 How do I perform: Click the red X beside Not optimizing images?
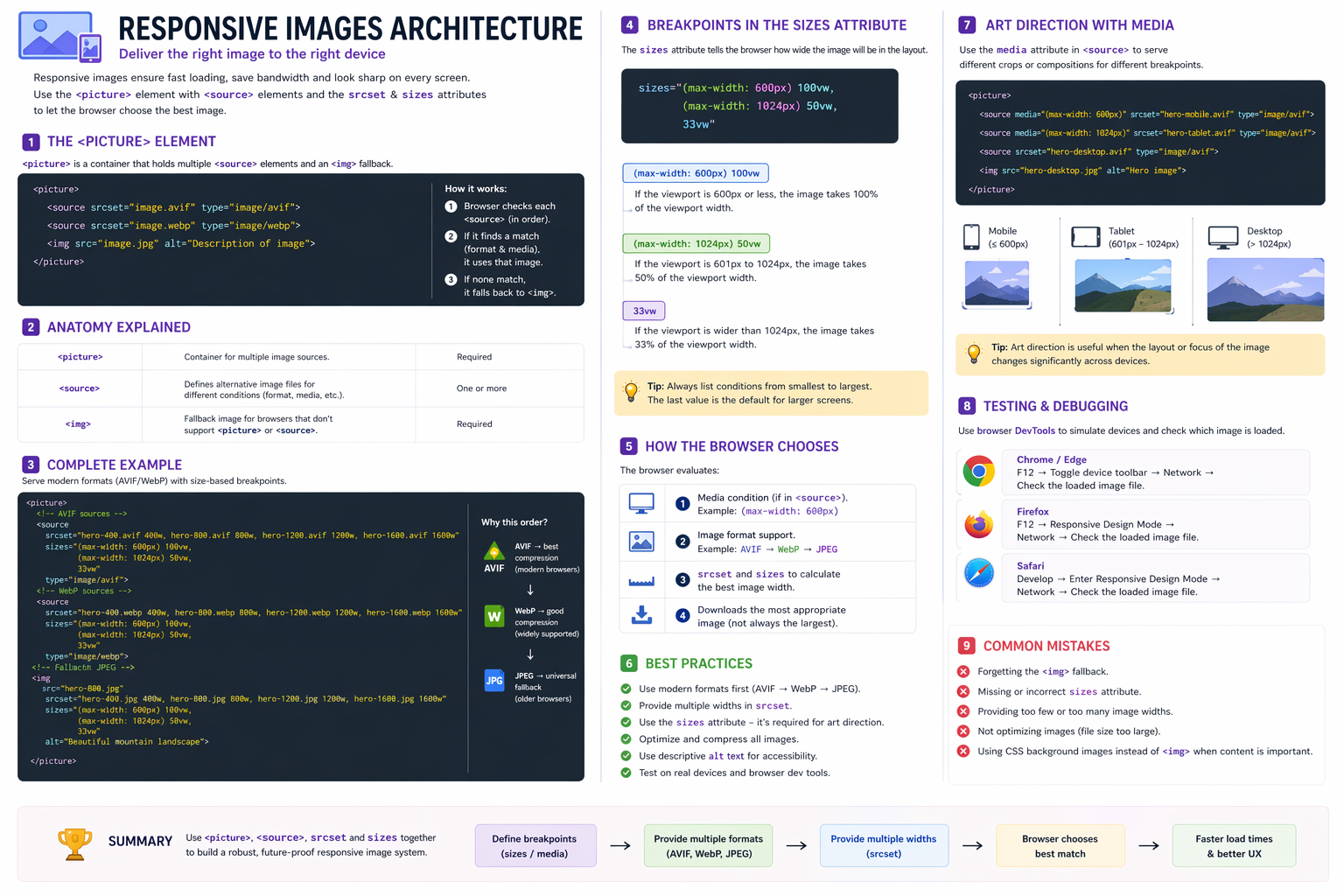(963, 731)
